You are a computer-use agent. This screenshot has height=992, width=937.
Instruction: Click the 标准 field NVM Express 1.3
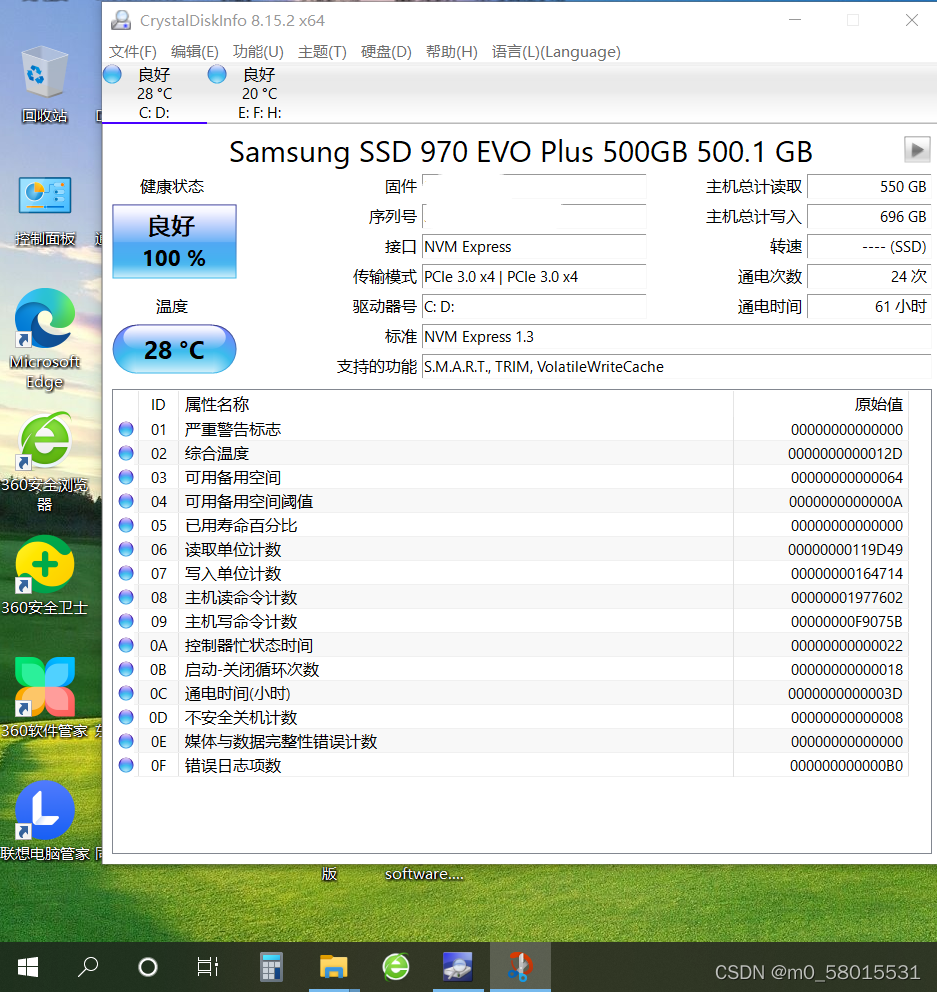pos(676,337)
